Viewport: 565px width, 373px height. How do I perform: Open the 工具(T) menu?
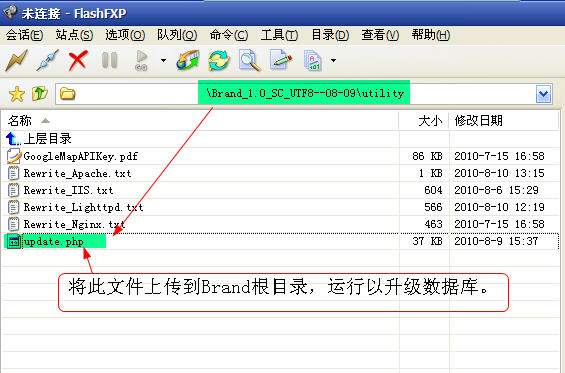[279, 35]
